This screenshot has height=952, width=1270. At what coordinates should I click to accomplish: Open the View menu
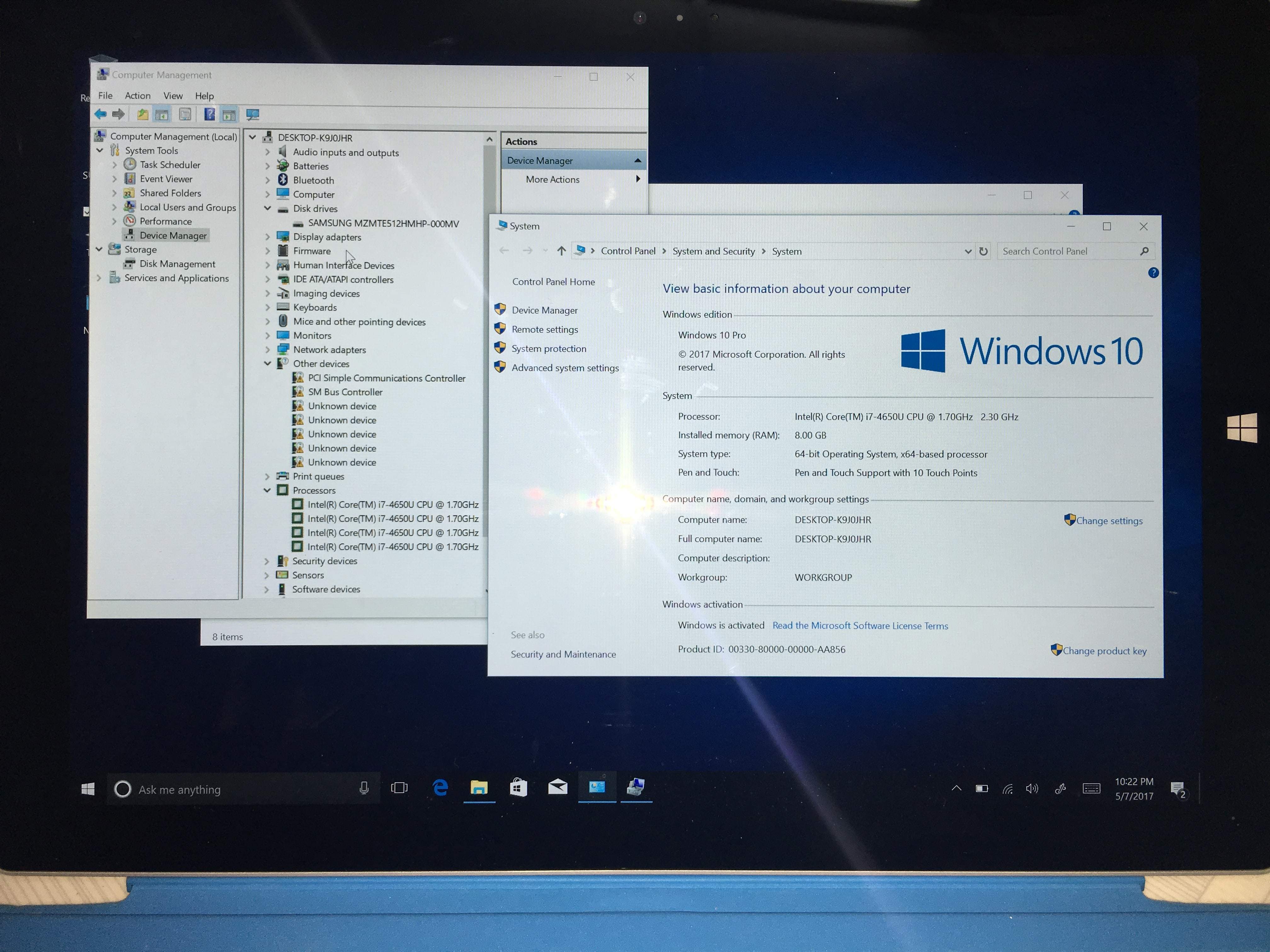tap(173, 96)
